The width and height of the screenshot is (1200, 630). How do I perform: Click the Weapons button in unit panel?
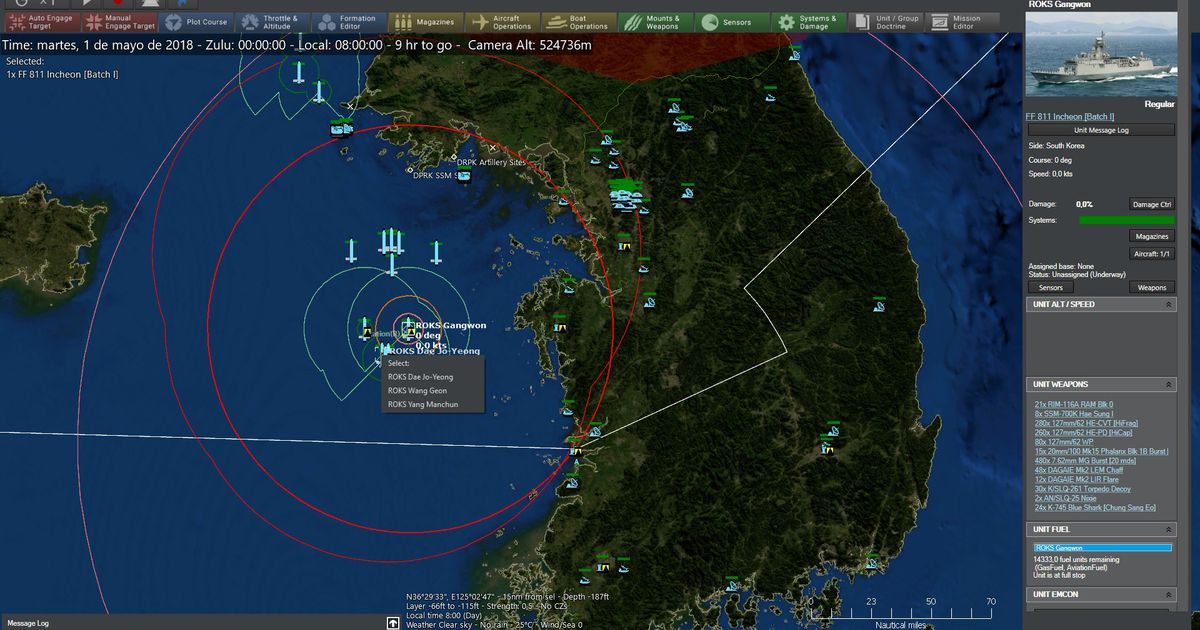tap(1151, 287)
